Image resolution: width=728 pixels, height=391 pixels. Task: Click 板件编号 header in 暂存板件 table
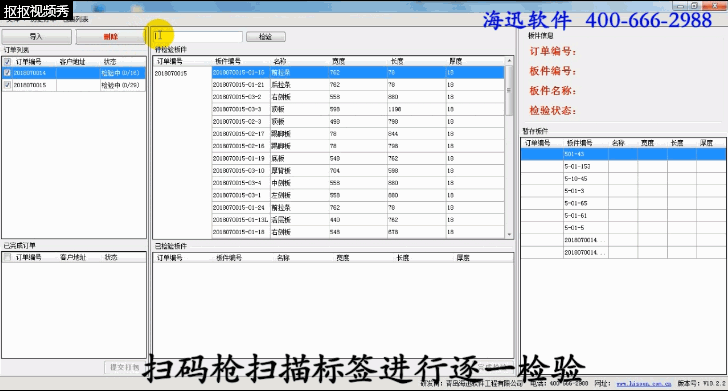(579, 143)
